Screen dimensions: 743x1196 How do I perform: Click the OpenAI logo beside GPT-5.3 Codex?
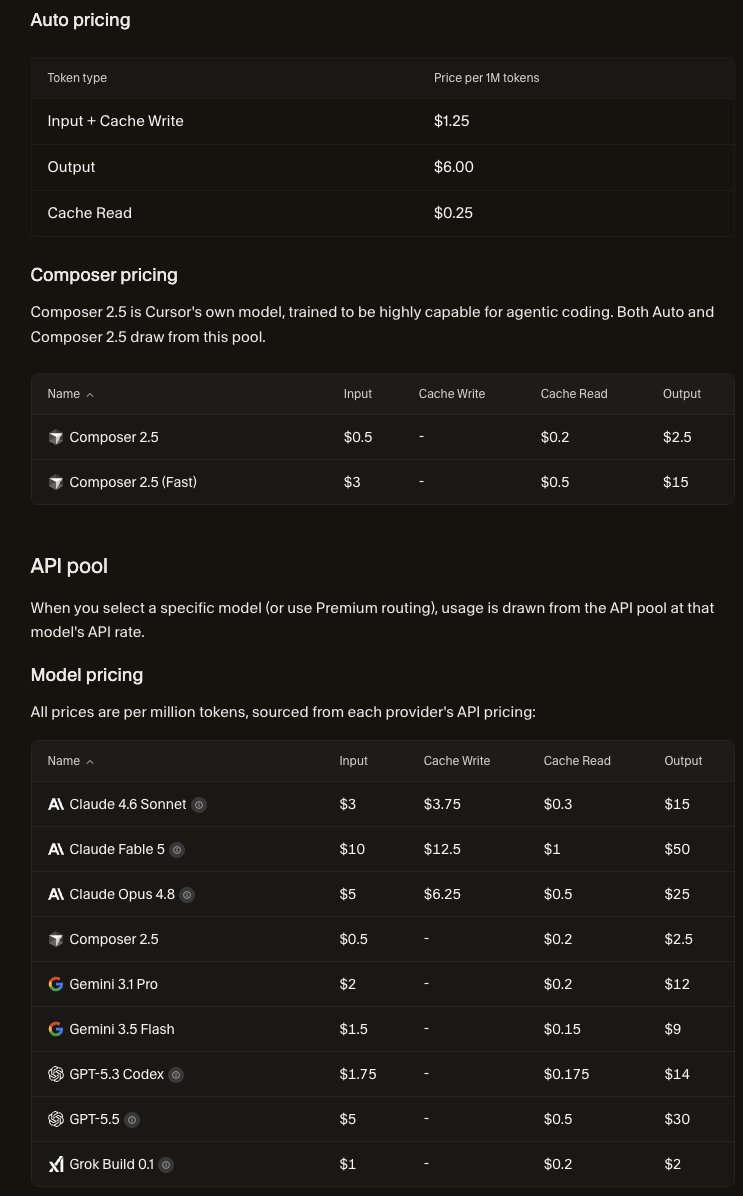point(56,1074)
